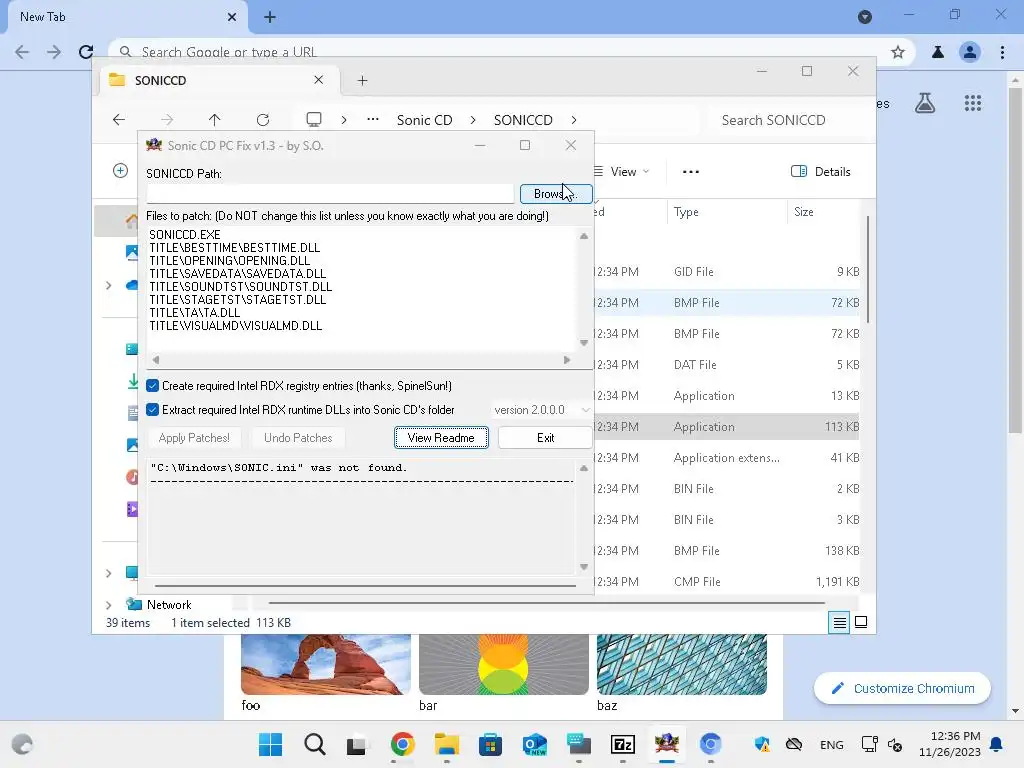The height and width of the screenshot is (768, 1024).
Task: Expand chevron after SONICCD breadcrumb
Action: (573, 120)
